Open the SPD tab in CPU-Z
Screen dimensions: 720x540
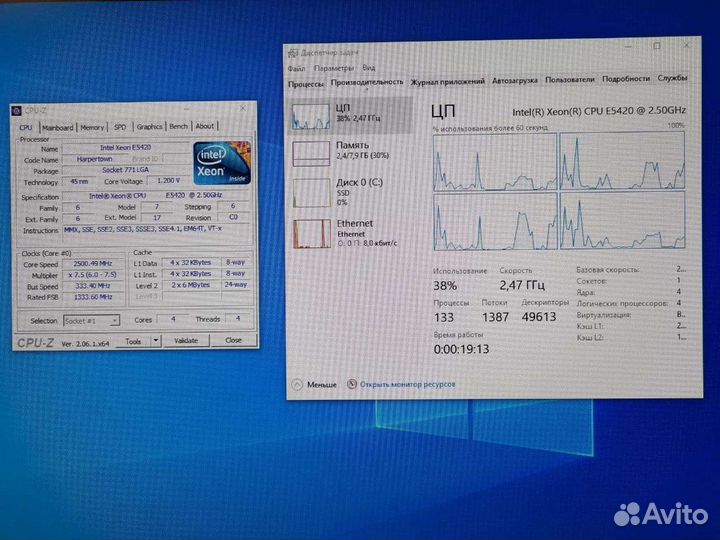120,127
